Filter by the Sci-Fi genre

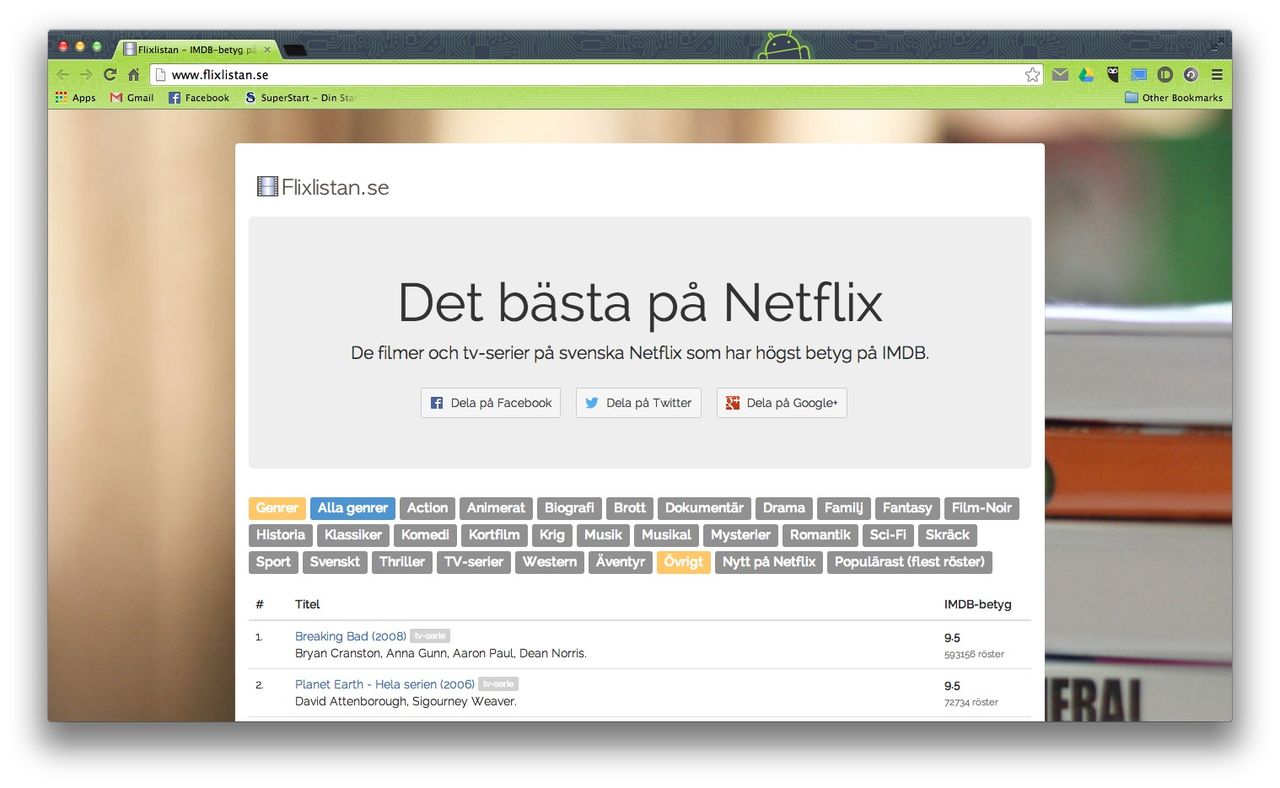[889, 535]
